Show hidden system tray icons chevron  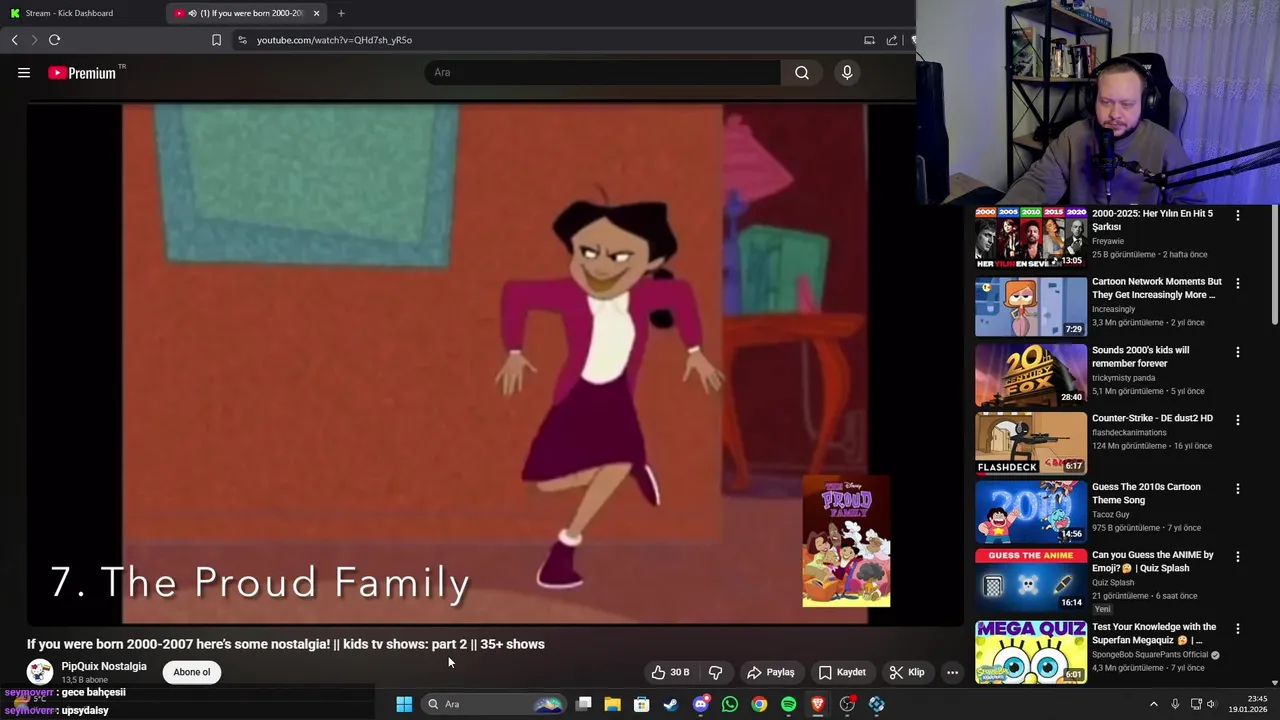coord(1153,704)
